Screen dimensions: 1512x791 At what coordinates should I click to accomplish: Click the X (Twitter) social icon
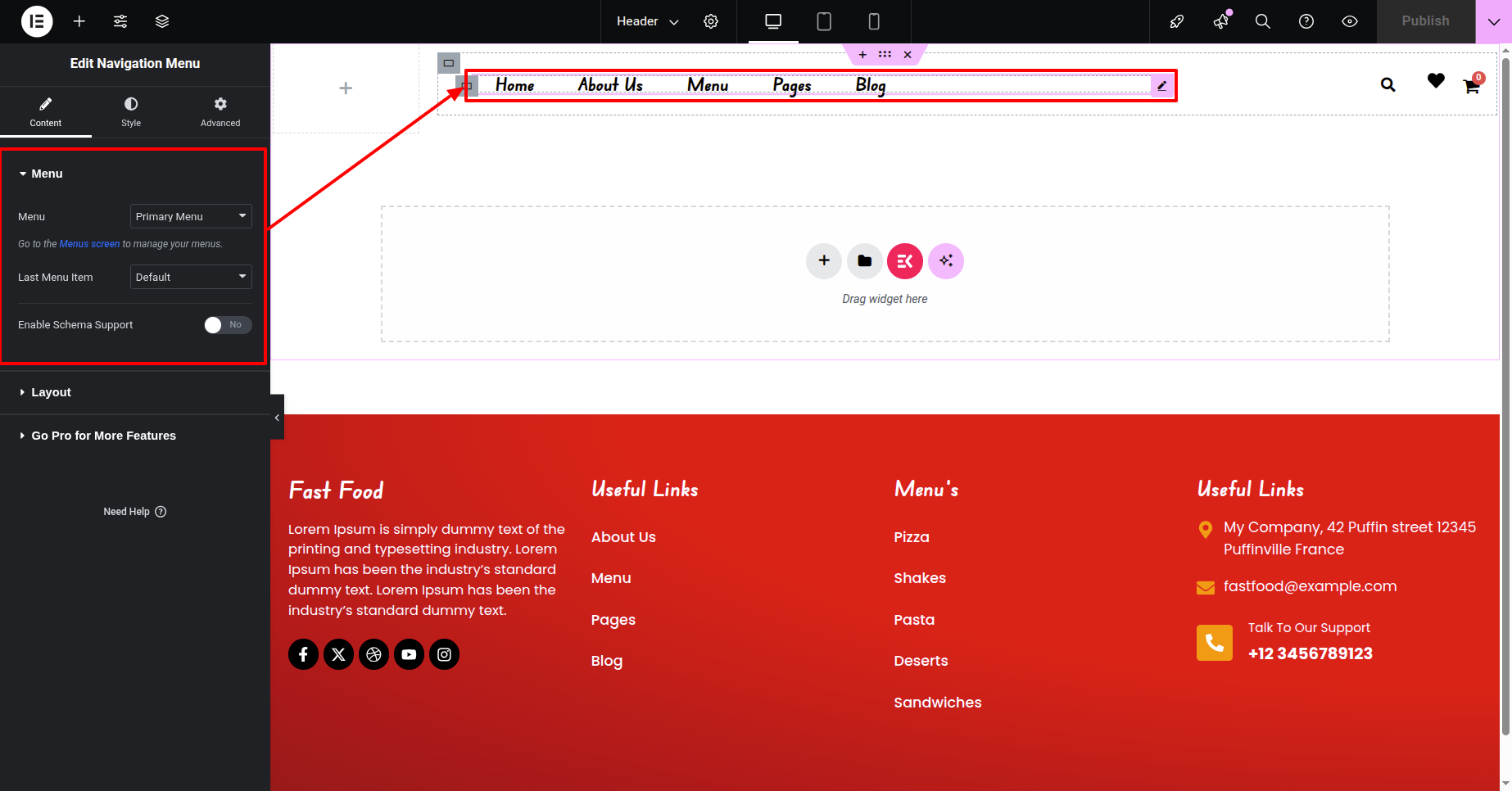coord(338,654)
